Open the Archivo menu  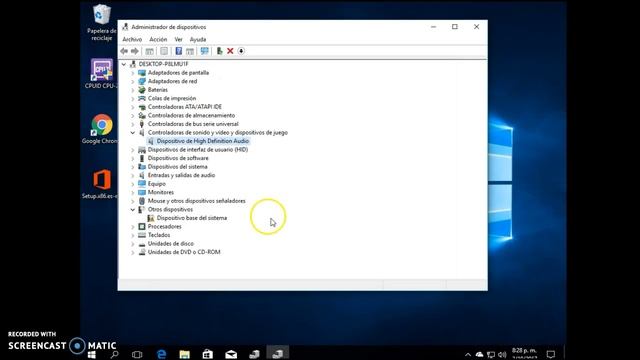132,40
